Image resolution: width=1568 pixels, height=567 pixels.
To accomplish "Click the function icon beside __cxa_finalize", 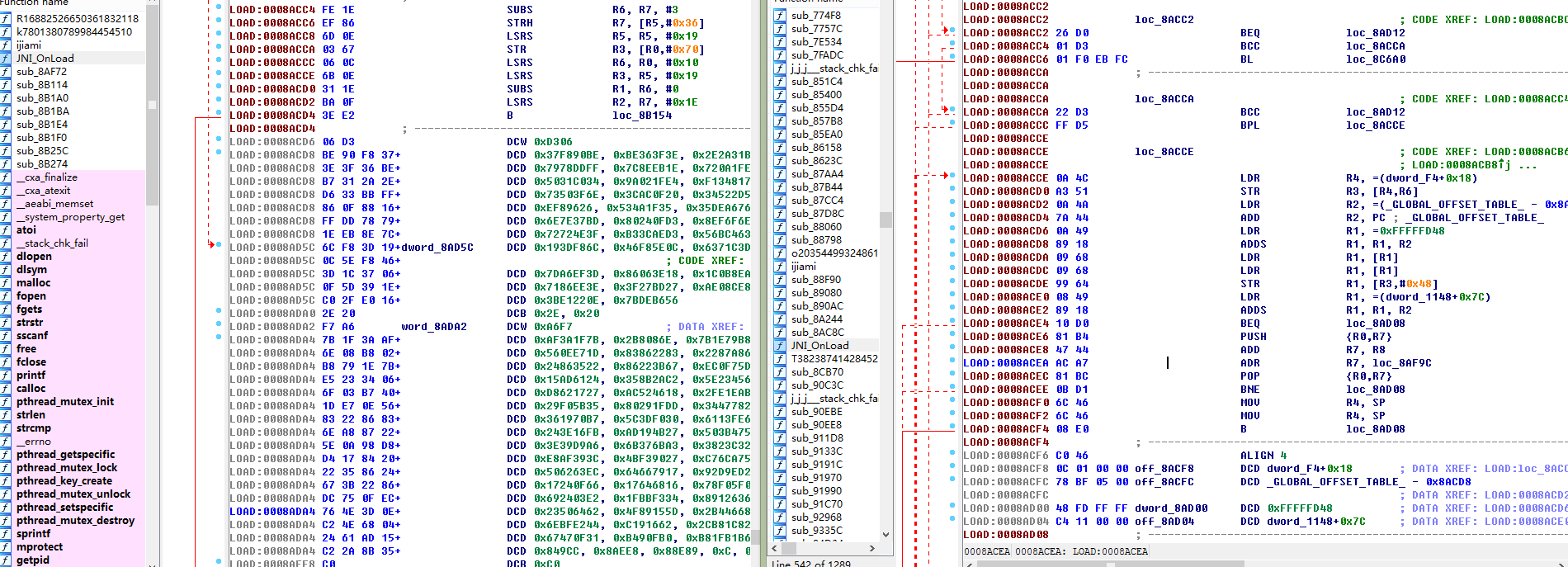I will tap(6, 177).
